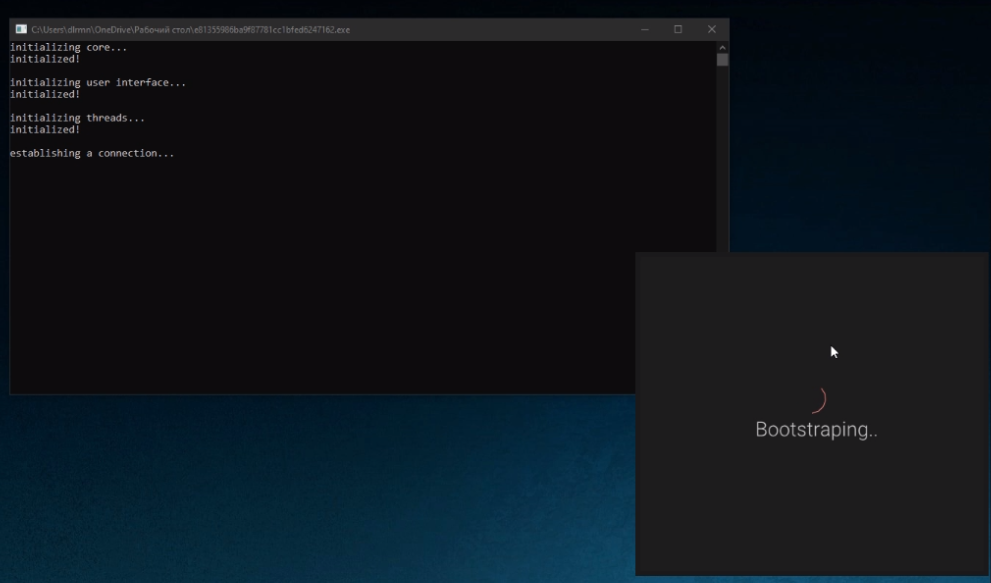Click the "initialized!" line under user interface
Image resolution: width=991 pixels, height=583 pixels.
44,94
